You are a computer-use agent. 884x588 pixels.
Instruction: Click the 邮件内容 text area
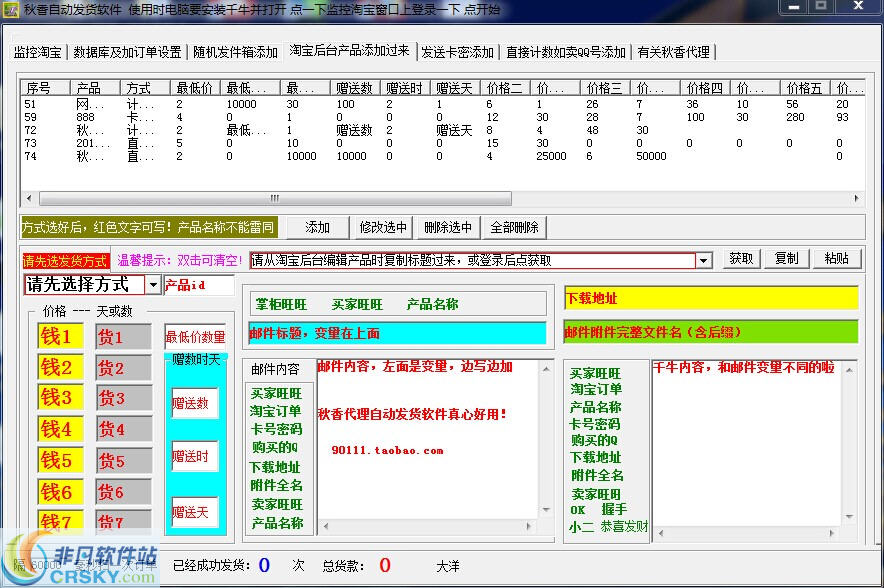click(427, 439)
